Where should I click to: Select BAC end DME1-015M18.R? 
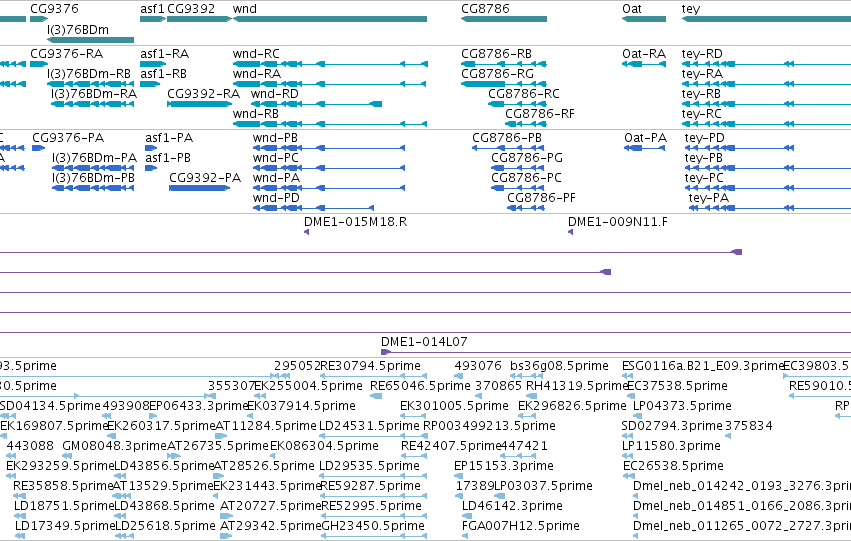pyautogui.click(x=355, y=222)
